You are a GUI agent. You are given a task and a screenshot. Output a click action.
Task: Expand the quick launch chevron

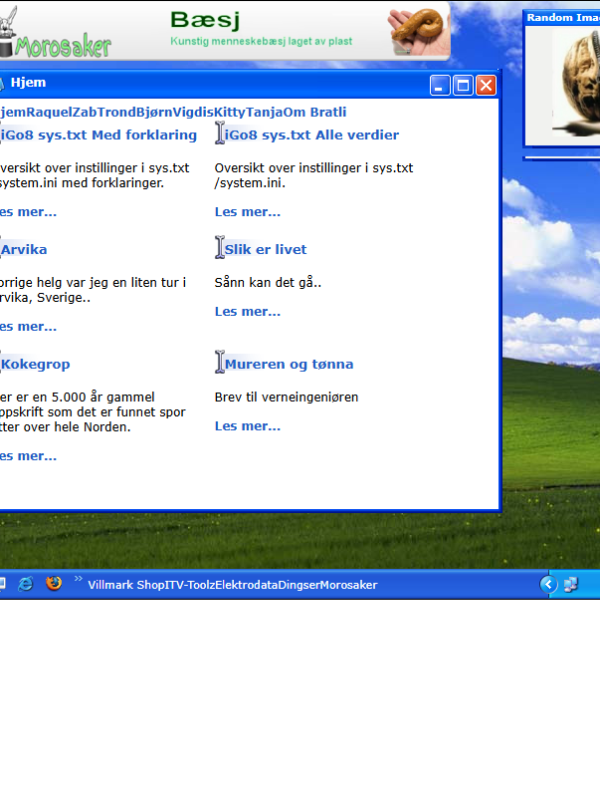point(78,579)
